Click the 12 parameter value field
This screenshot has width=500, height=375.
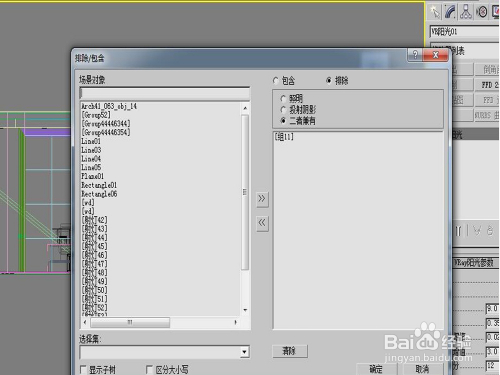492,366
